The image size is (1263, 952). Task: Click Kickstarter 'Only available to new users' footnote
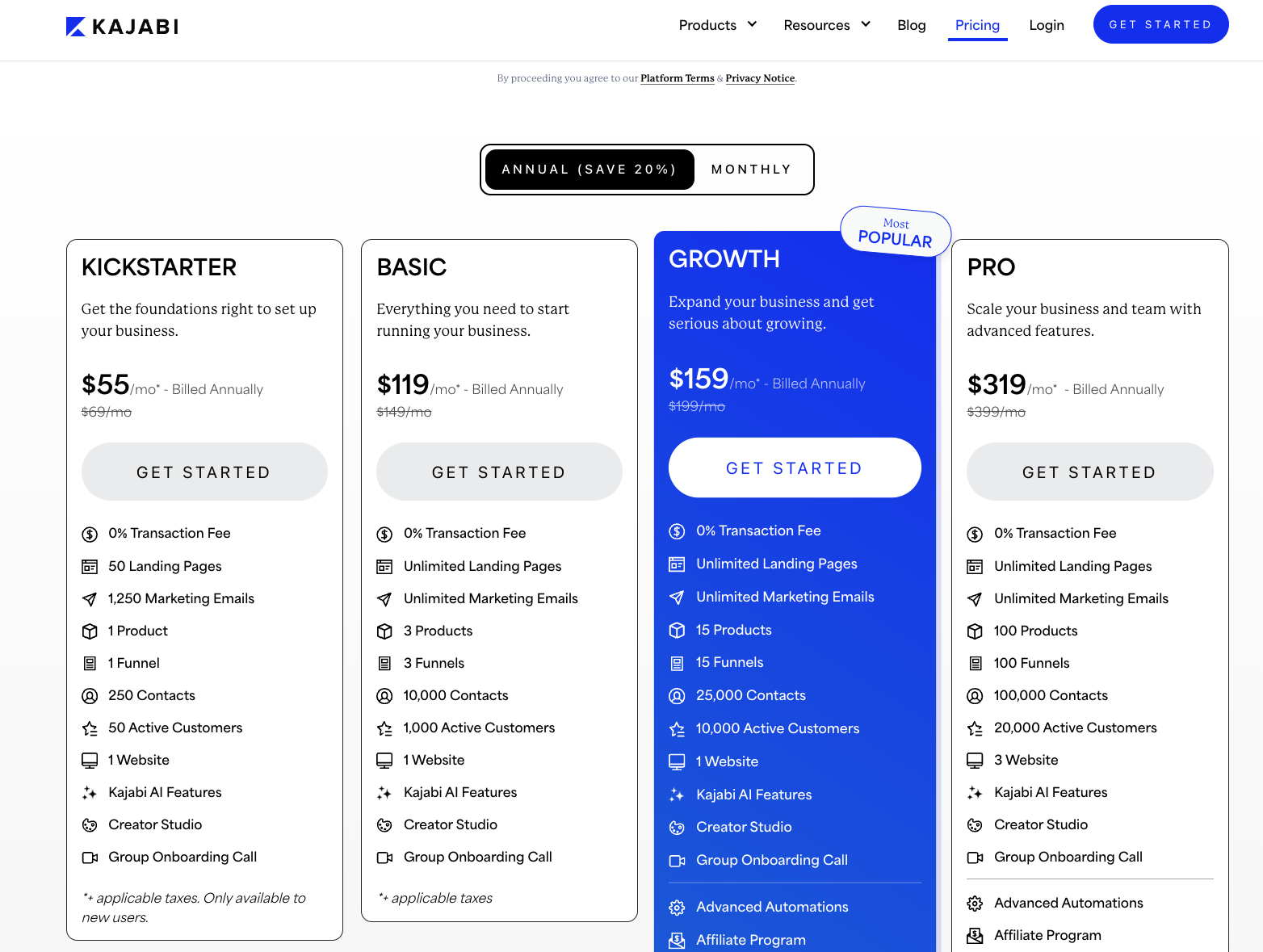pyautogui.click(x=194, y=908)
